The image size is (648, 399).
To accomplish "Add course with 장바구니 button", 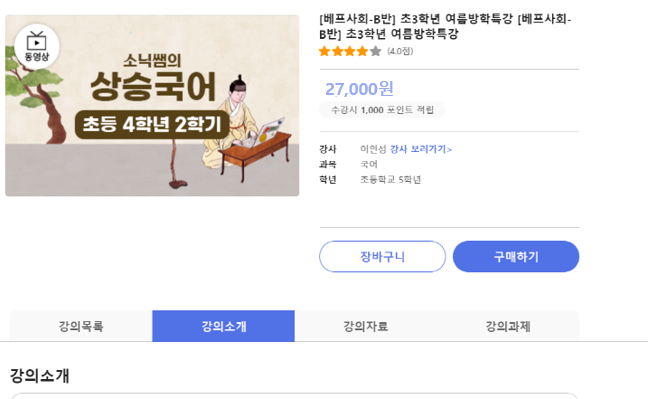I will [x=382, y=257].
